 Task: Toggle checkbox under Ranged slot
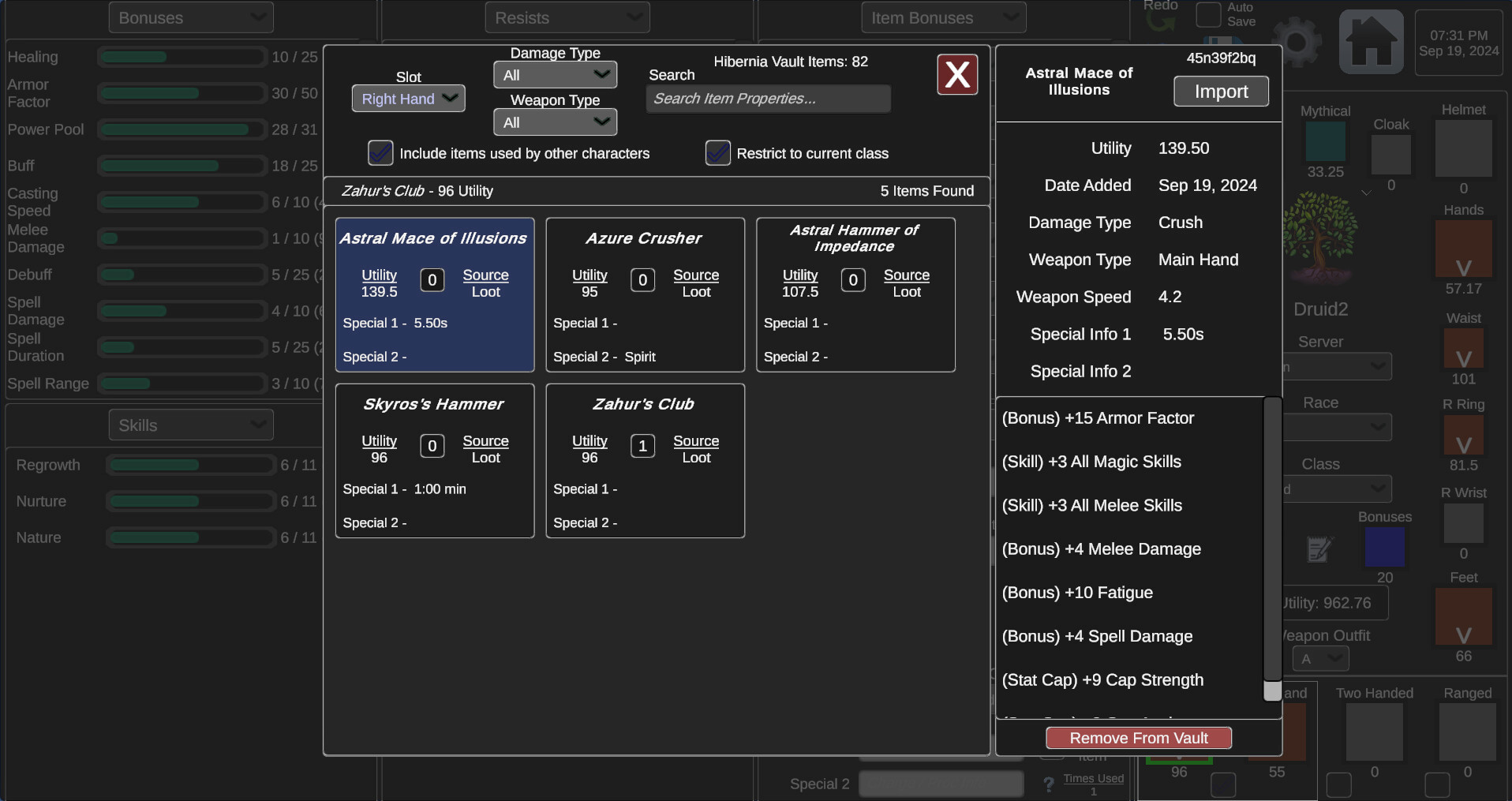click(1437, 785)
